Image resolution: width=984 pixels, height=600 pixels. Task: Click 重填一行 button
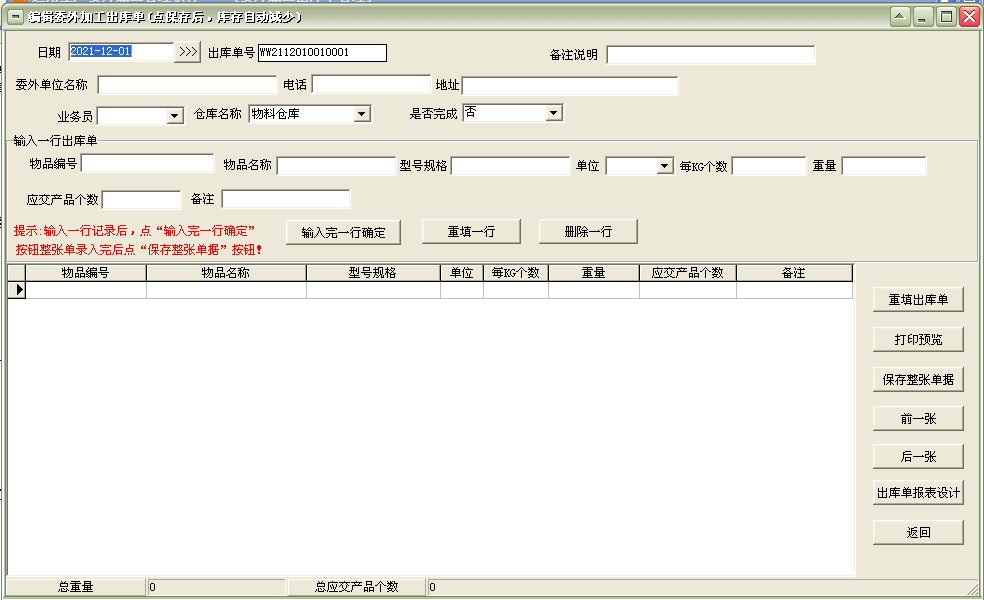pos(471,232)
